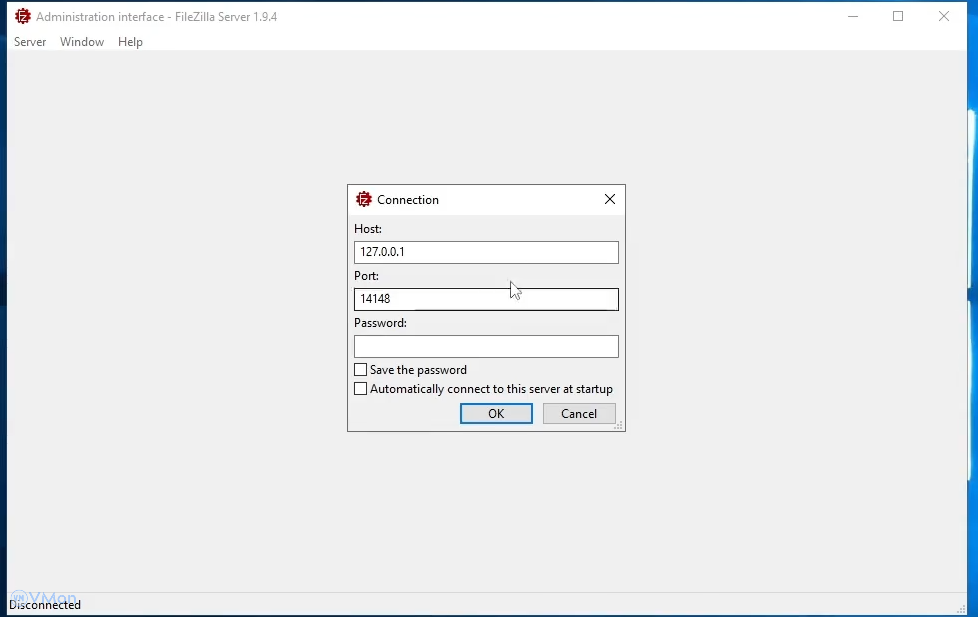
Task: Click the FileZilla icon in Connection dialog title
Action: (364, 199)
